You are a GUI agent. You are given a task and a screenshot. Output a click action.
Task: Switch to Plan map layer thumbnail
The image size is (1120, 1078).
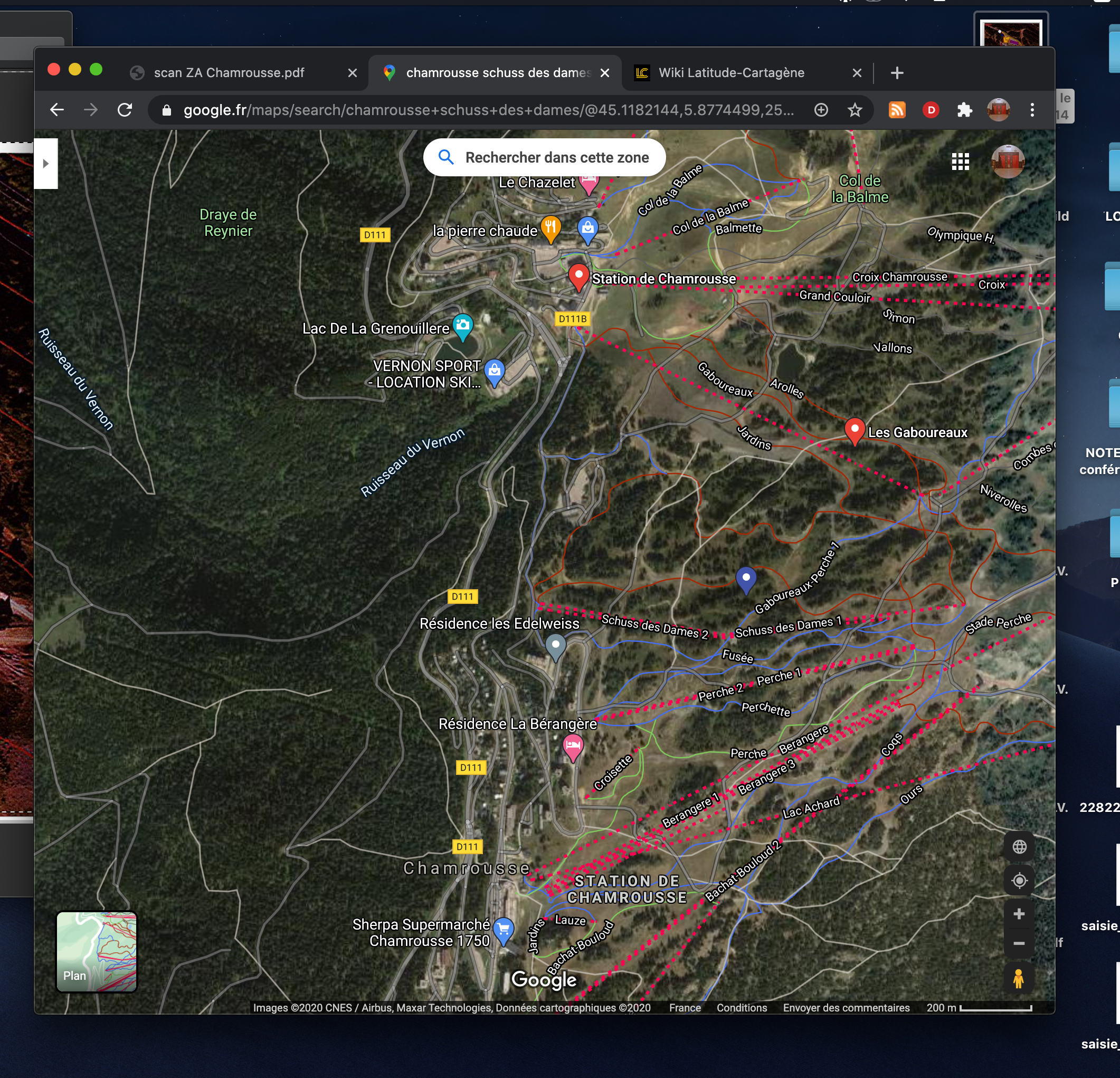[x=97, y=952]
